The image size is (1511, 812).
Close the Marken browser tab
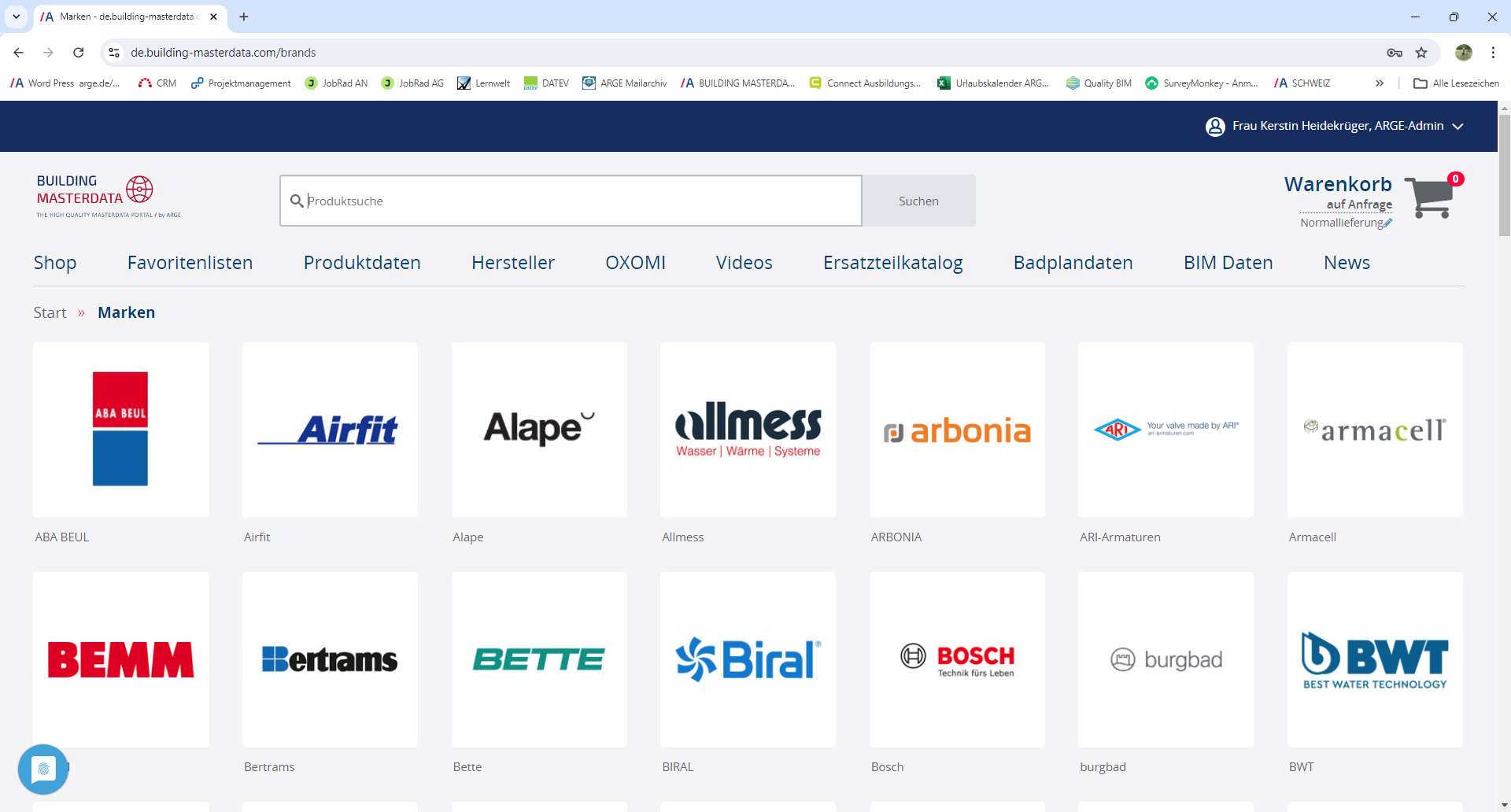pyautogui.click(x=213, y=17)
